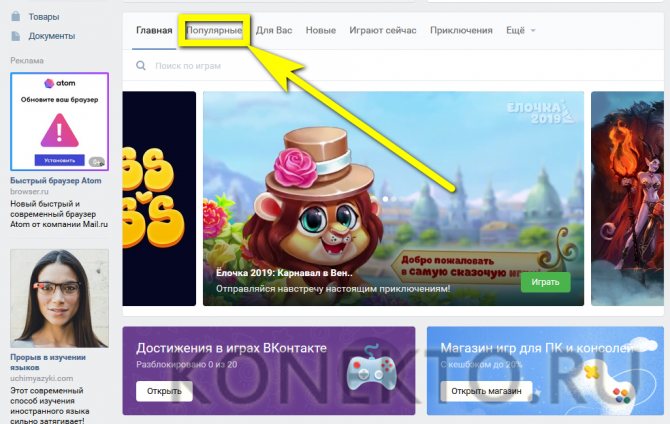Click the search magnifier icon
The image size is (670, 424).
141,66
